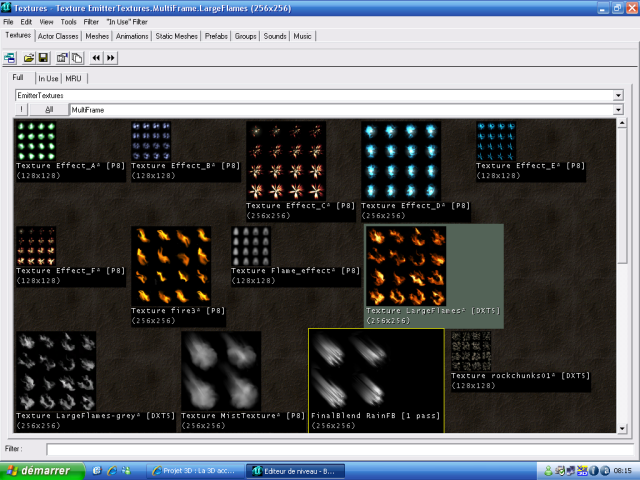This screenshot has height=480, width=640.
Task: Select the Effect_C texture thumbnail
Action: click(286, 161)
